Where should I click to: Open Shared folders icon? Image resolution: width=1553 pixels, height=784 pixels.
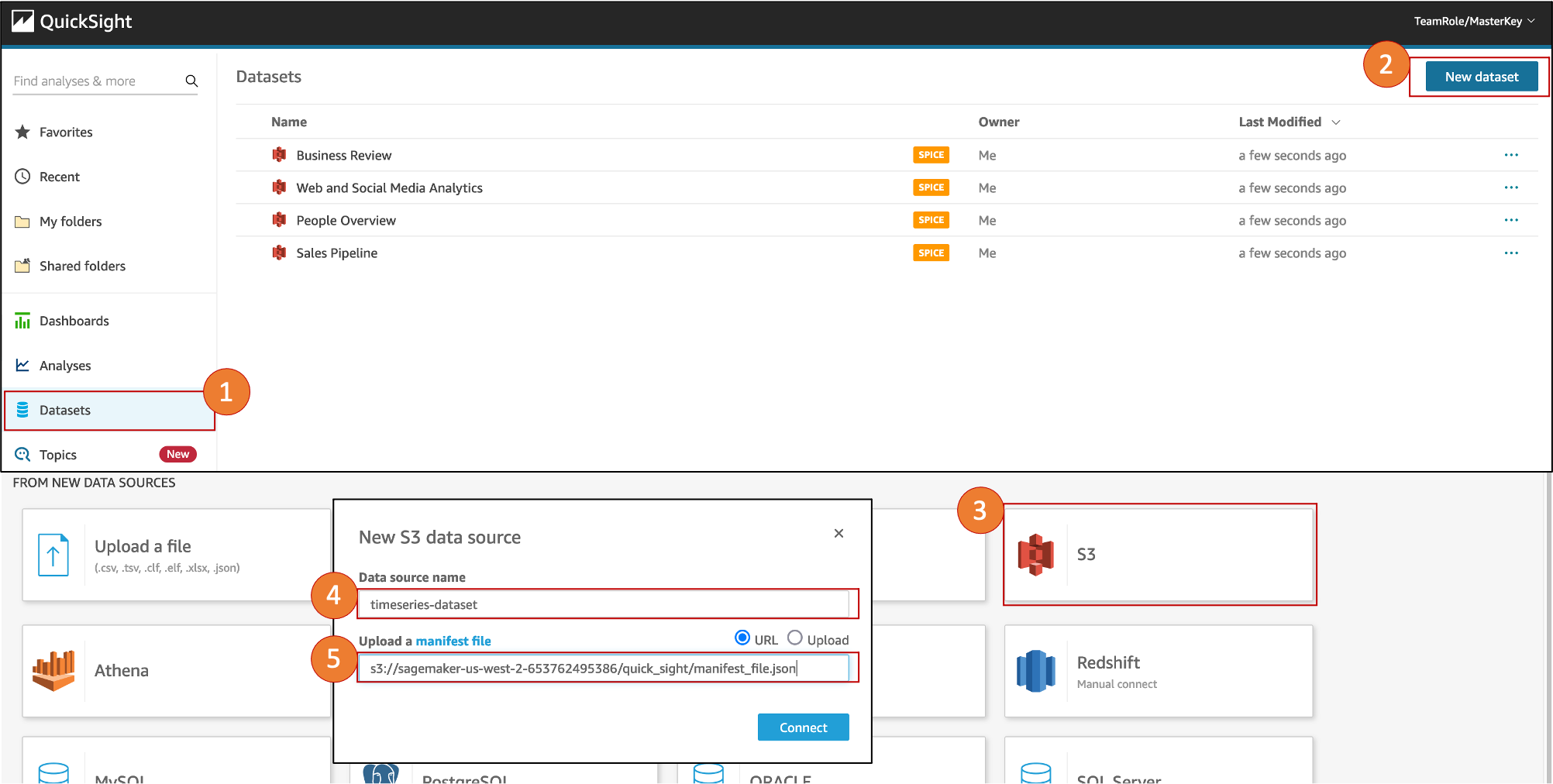tap(22, 266)
